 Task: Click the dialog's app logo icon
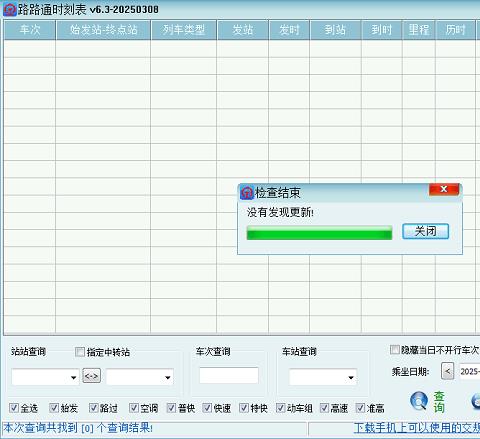tap(247, 193)
